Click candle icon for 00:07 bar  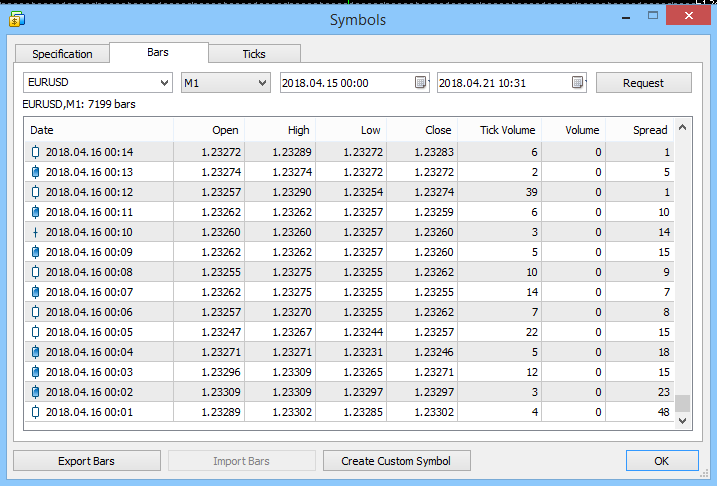pyautogui.click(x=35, y=292)
